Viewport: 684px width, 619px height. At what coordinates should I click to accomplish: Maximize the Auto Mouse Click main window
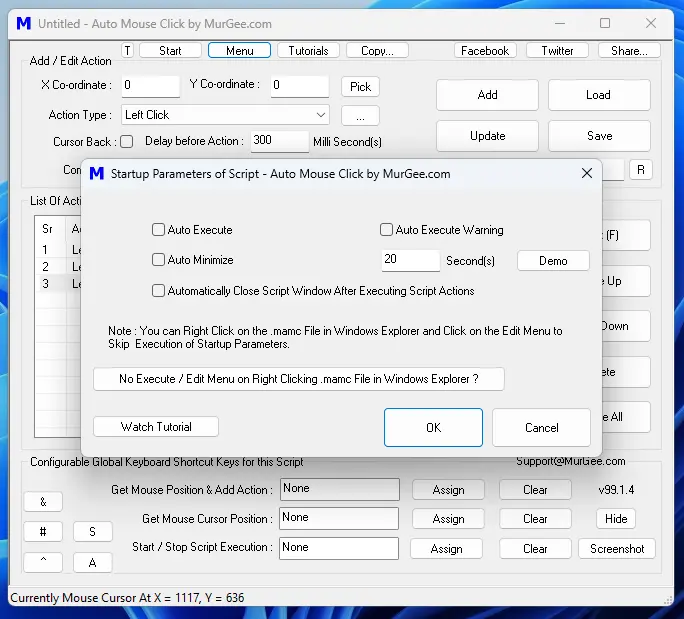(x=605, y=24)
